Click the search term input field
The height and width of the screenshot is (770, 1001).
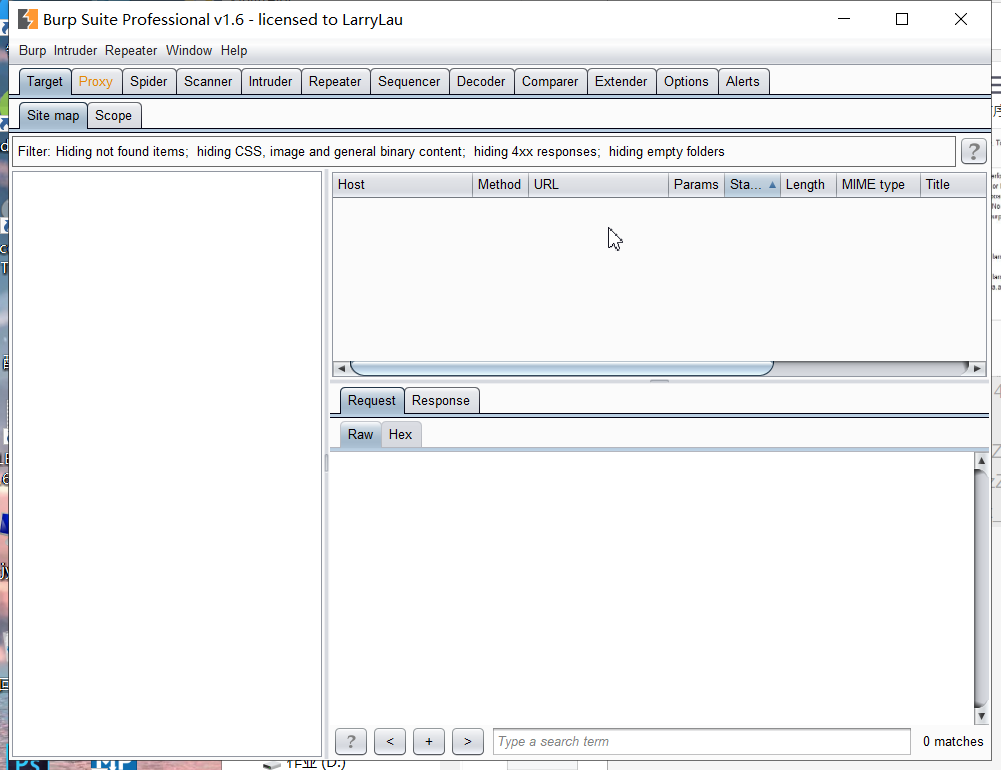(700, 741)
